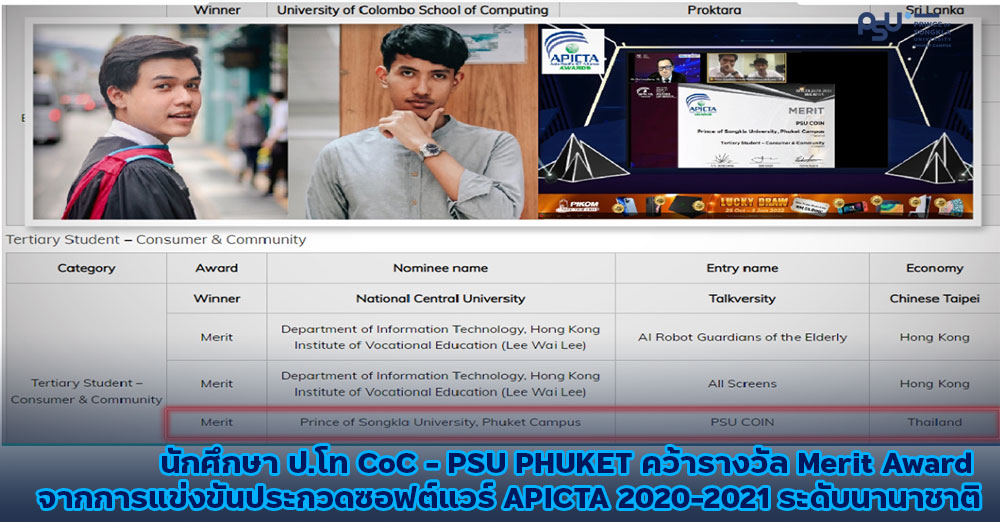Select the webcam feed showing two students

(746, 68)
